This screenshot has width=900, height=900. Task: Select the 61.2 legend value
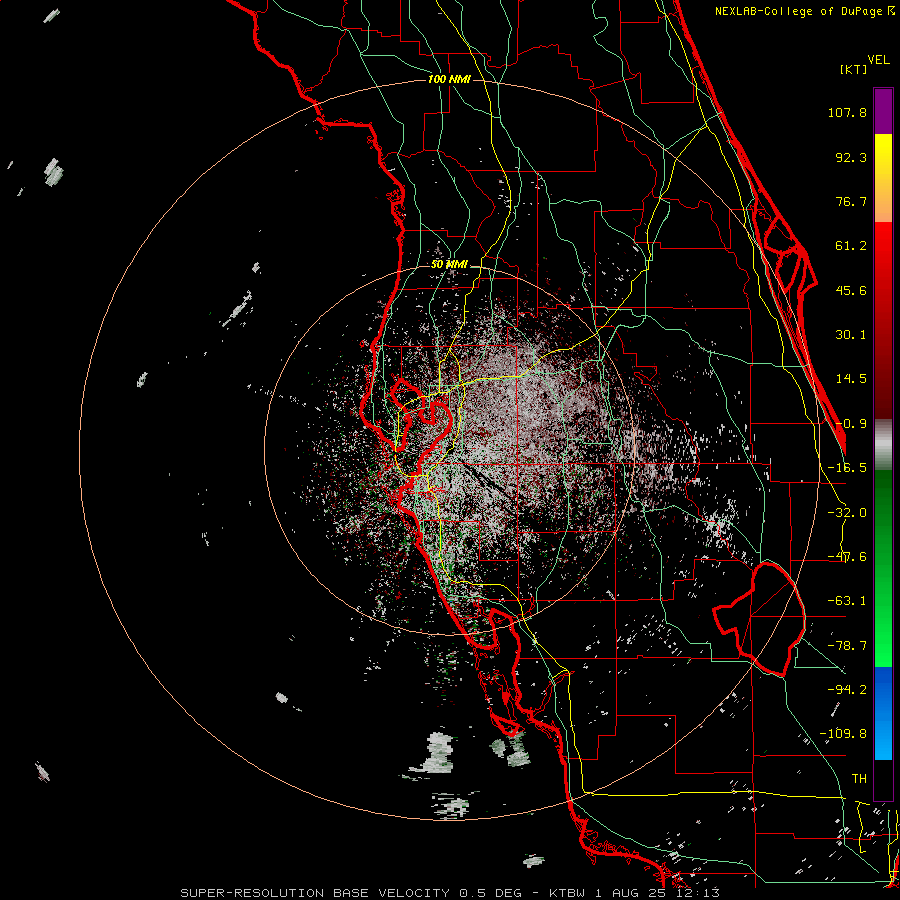[x=851, y=246]
